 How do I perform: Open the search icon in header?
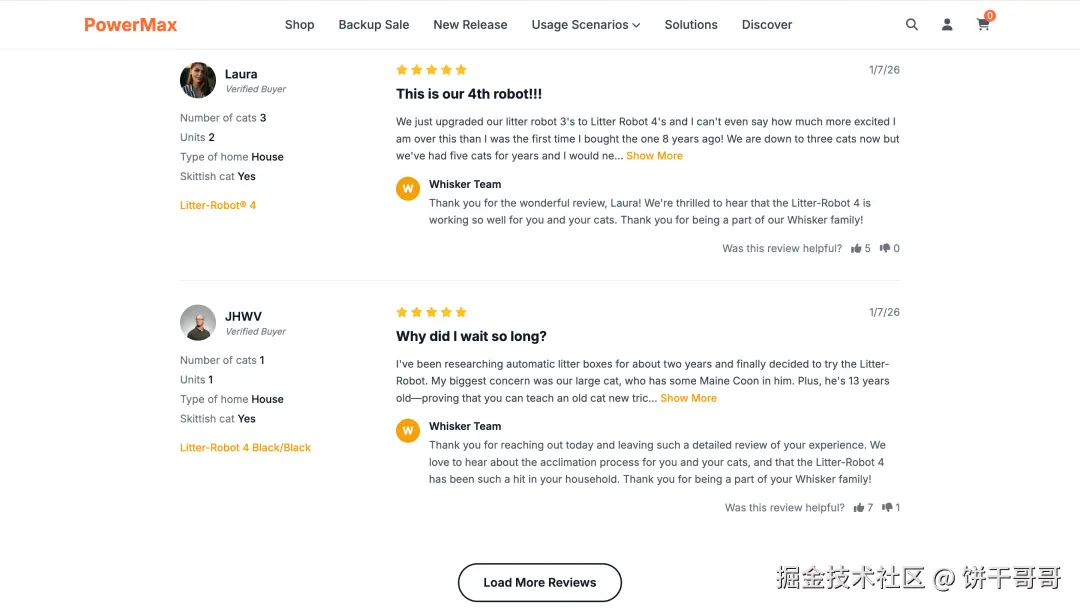[912, 25]
